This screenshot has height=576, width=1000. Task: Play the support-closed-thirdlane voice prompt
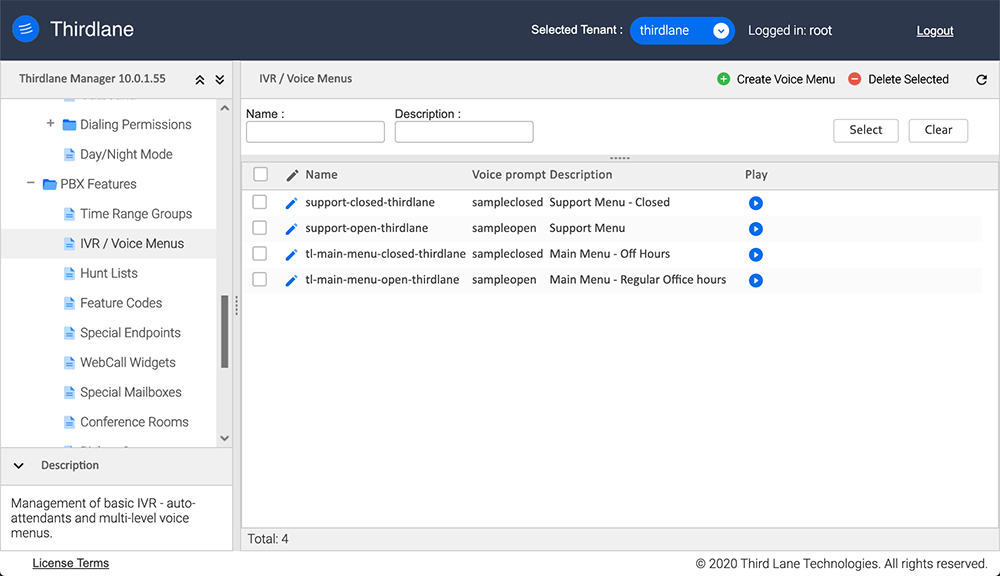click(756, 203)
